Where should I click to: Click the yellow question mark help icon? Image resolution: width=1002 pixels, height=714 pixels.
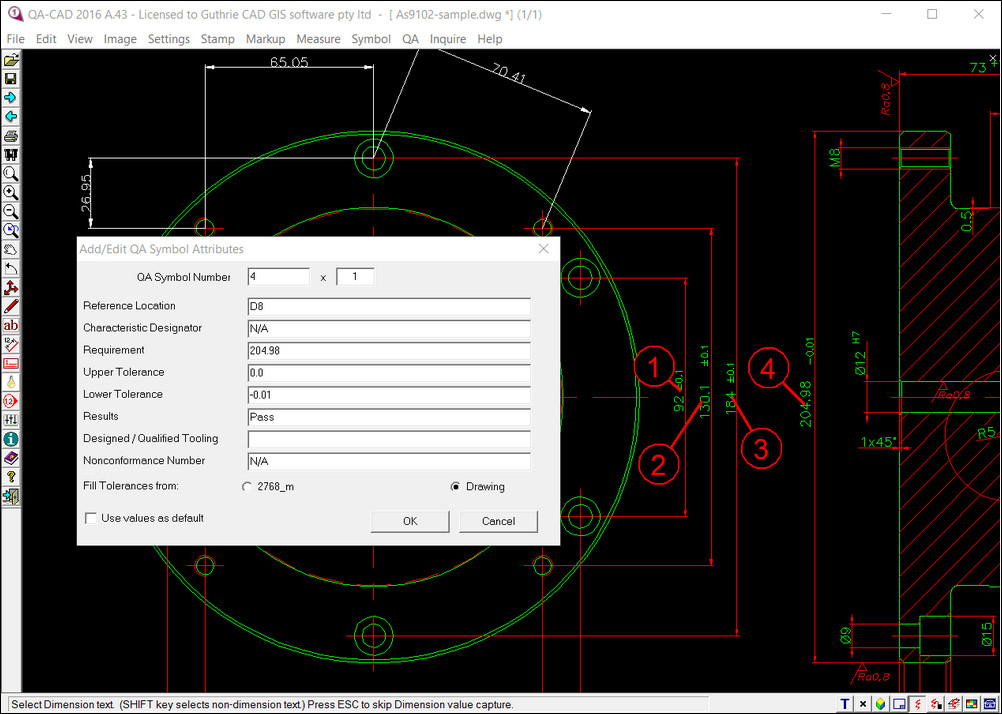point(11,477)
